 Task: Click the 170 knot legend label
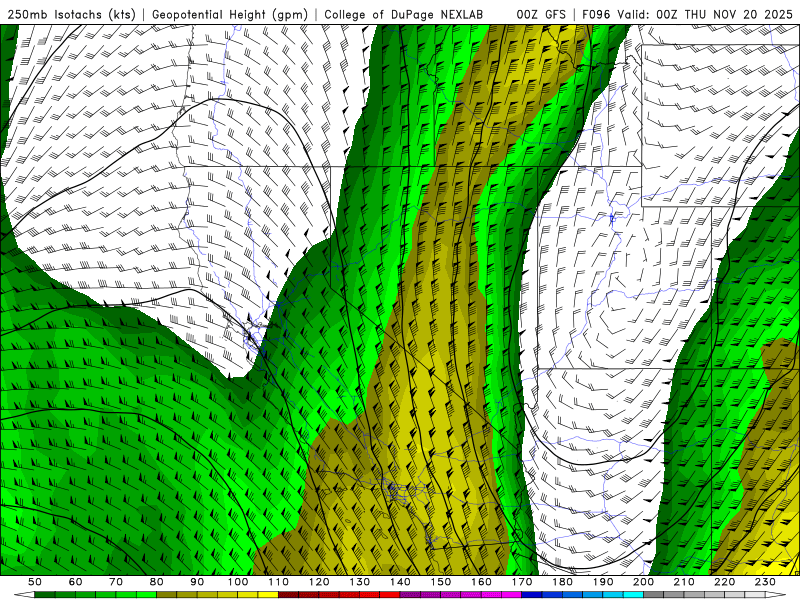point(522,582)
